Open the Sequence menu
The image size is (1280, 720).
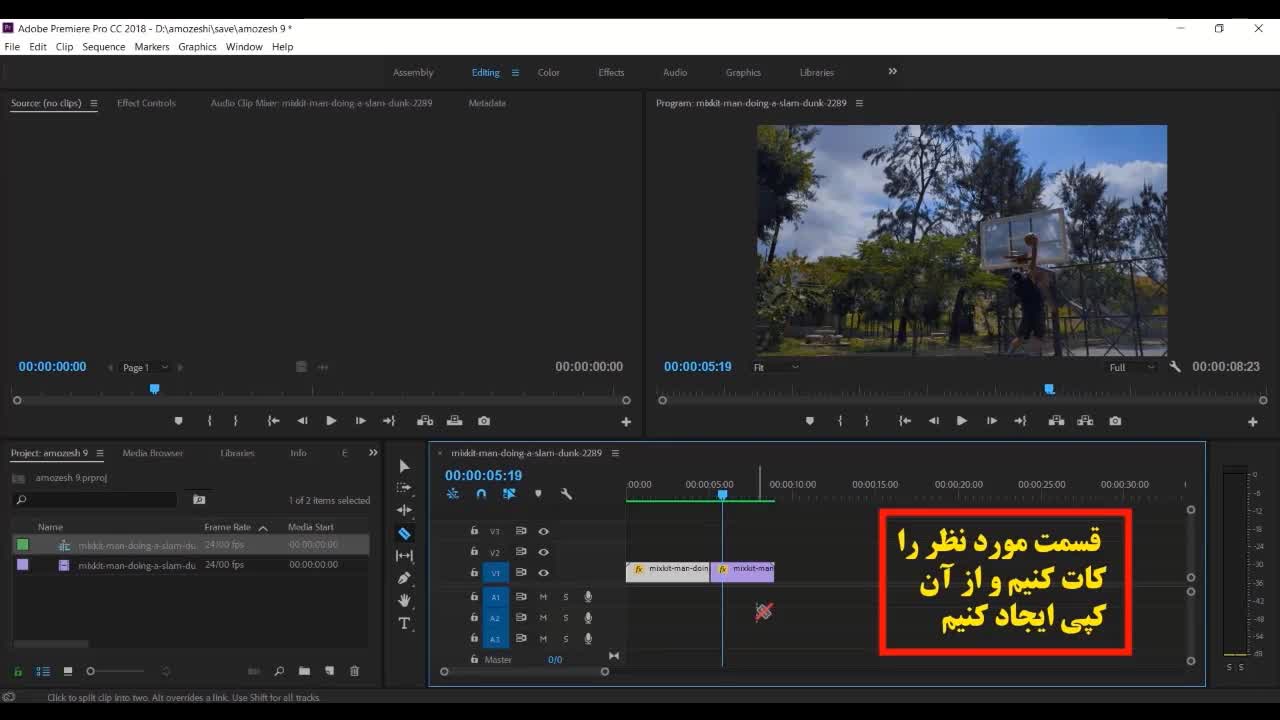point(104,47)
